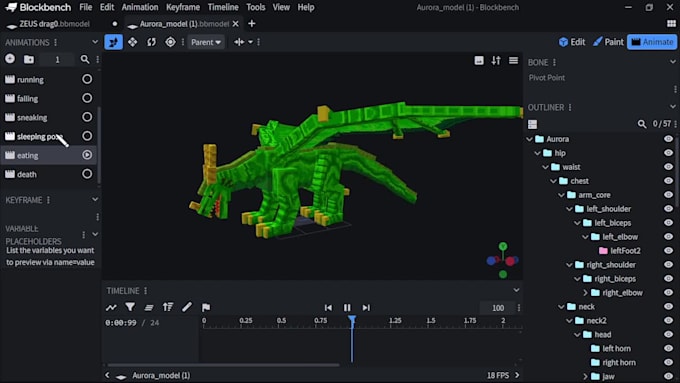Open the Tools menu
The width and height of the screenshot is (680, 383).
[255, 7]
